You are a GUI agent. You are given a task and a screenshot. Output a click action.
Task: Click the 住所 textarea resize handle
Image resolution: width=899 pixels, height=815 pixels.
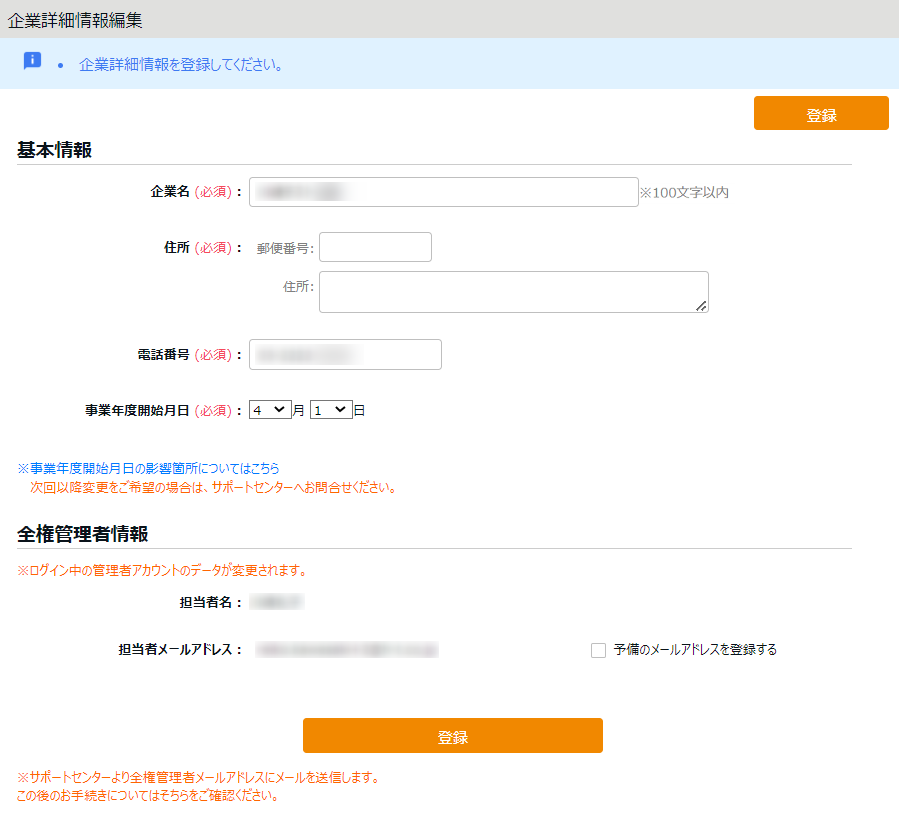(701, 306)
